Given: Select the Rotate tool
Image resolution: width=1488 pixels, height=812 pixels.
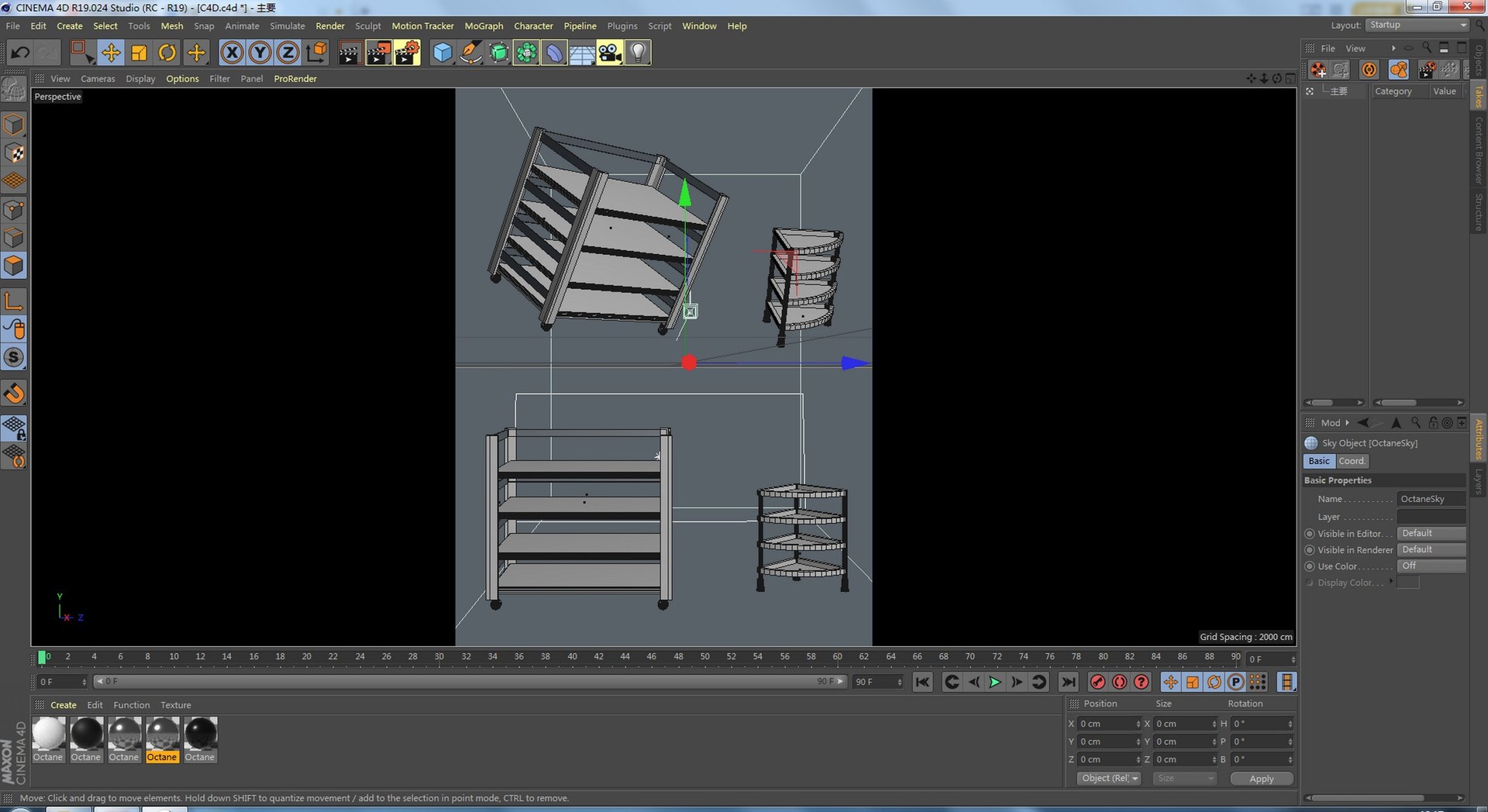Looking at the screenshot, I should pos(167,53).
